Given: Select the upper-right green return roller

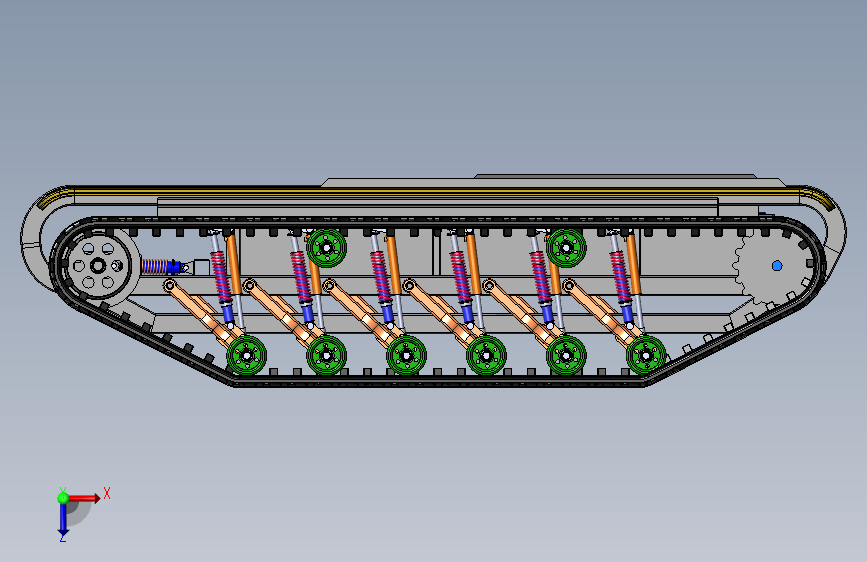Looking at the screenshot, I should 566,248.
